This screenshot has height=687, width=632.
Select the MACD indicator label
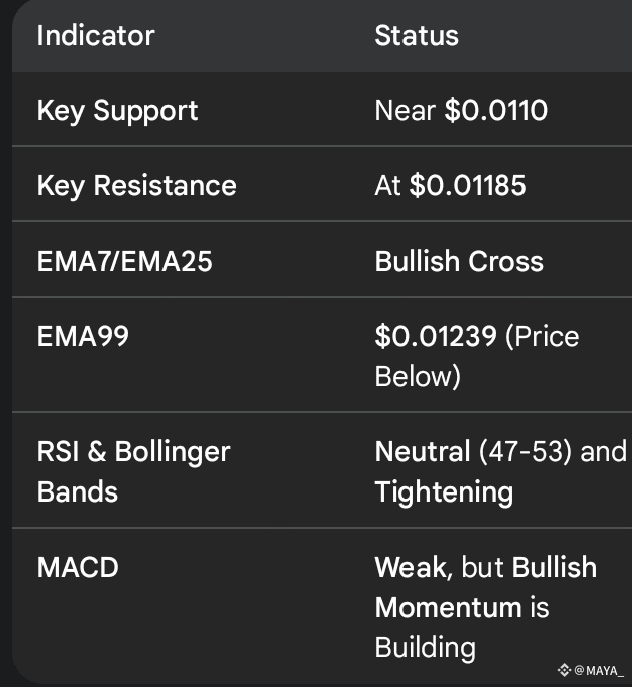pyautogui.click(x=77, y=567)
